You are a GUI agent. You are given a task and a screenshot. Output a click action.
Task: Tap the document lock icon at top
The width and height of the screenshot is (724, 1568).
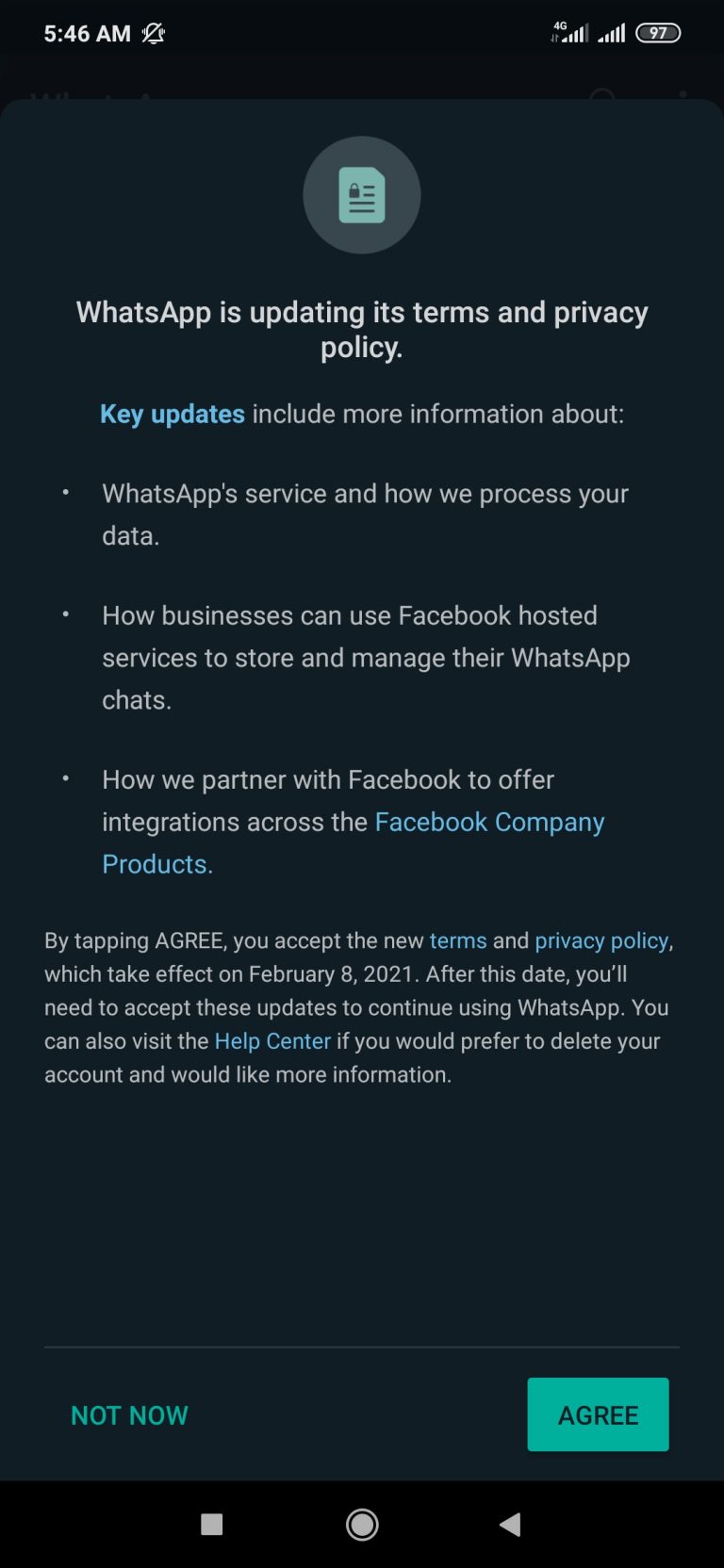click(x=362, y=195)
